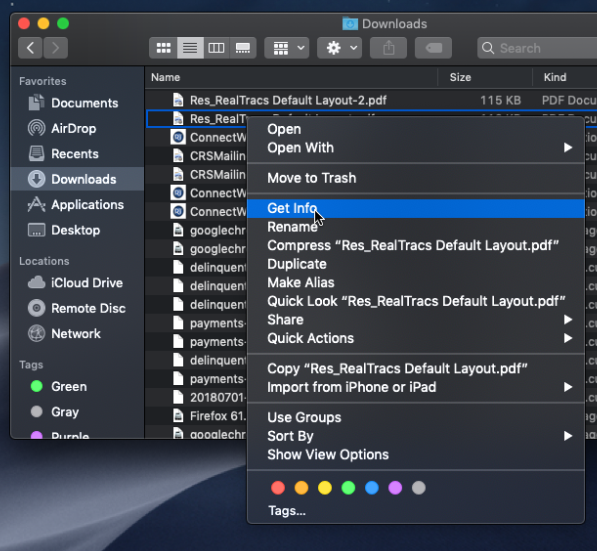Viewport: 597px width, 551px height.
Task: Select Downloads in the sidebar
Action: click(77, 179)
